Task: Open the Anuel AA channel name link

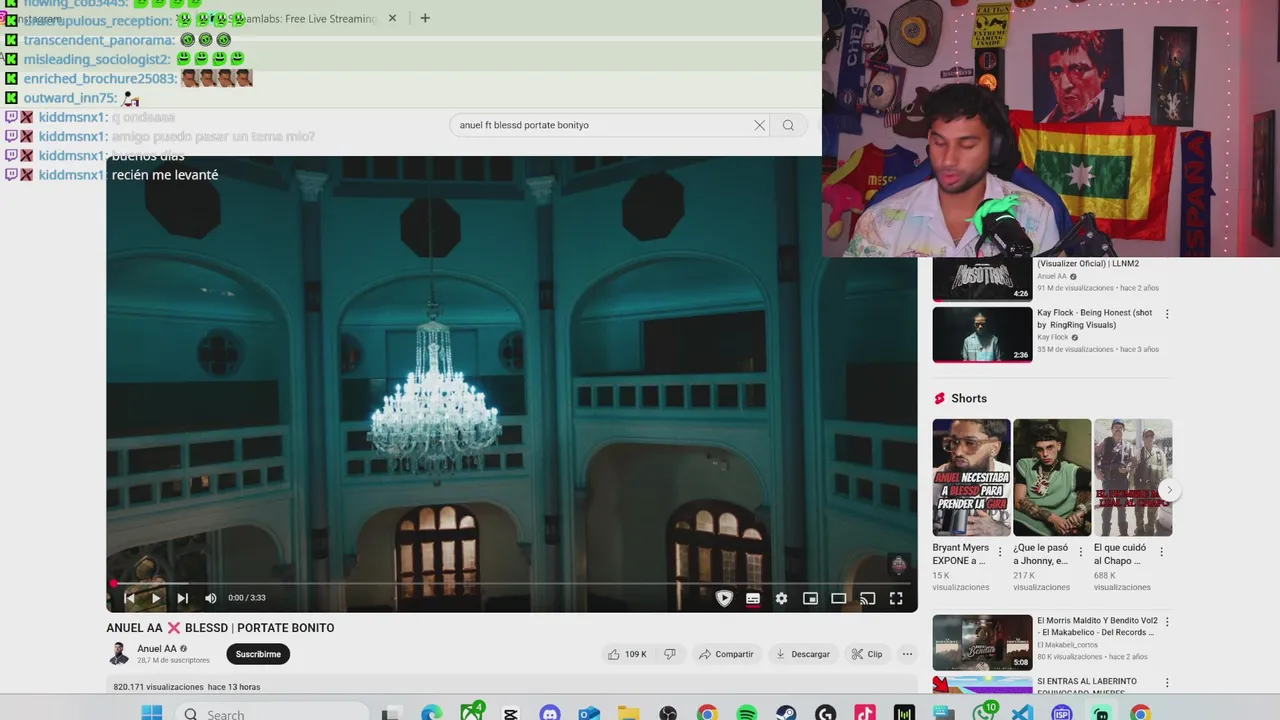Action: 157,648
